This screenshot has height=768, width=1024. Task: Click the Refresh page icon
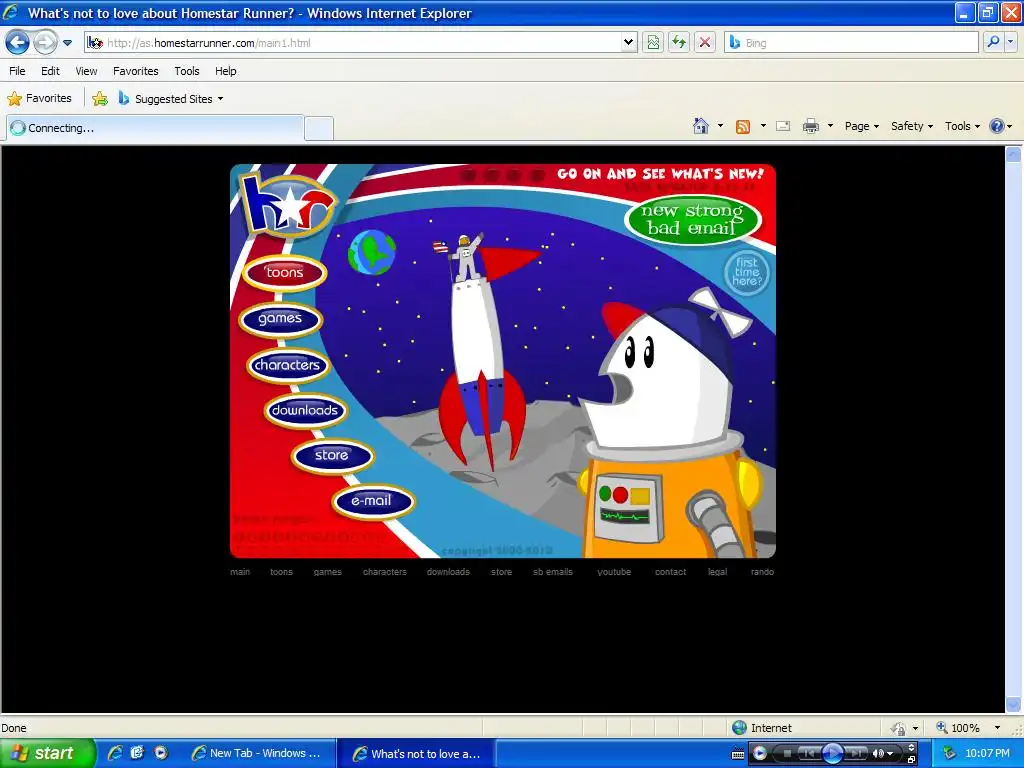(x=679, y=43)
